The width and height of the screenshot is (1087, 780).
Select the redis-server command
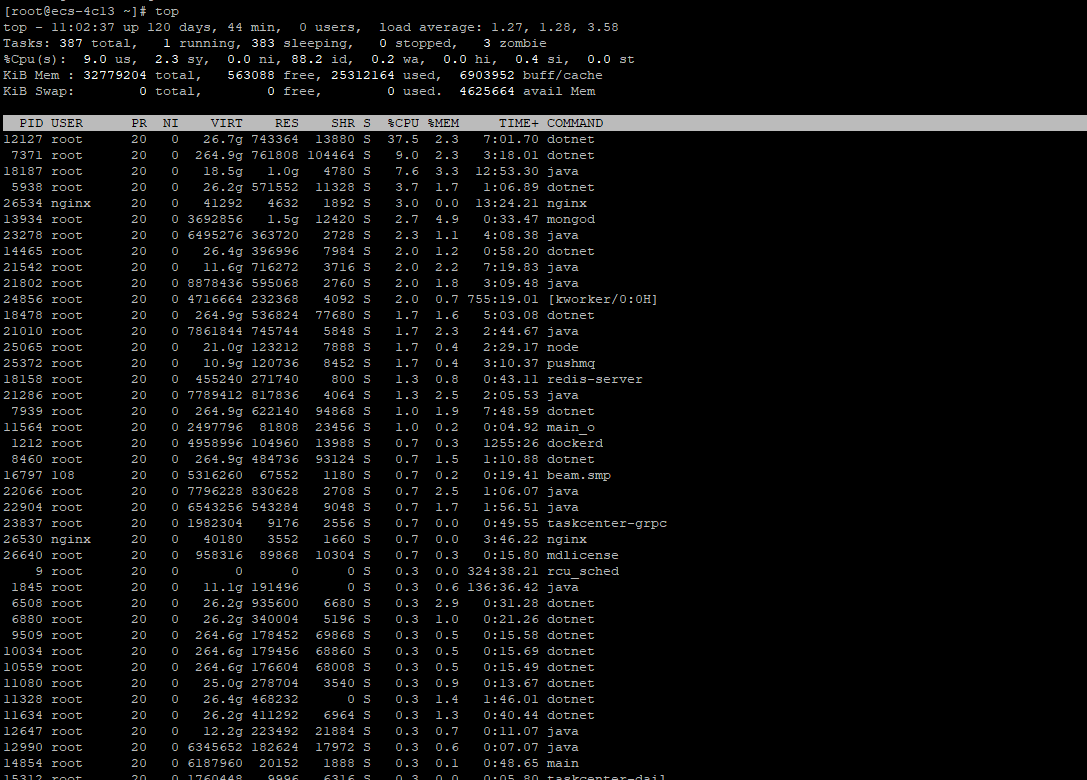tap(595, 379)
